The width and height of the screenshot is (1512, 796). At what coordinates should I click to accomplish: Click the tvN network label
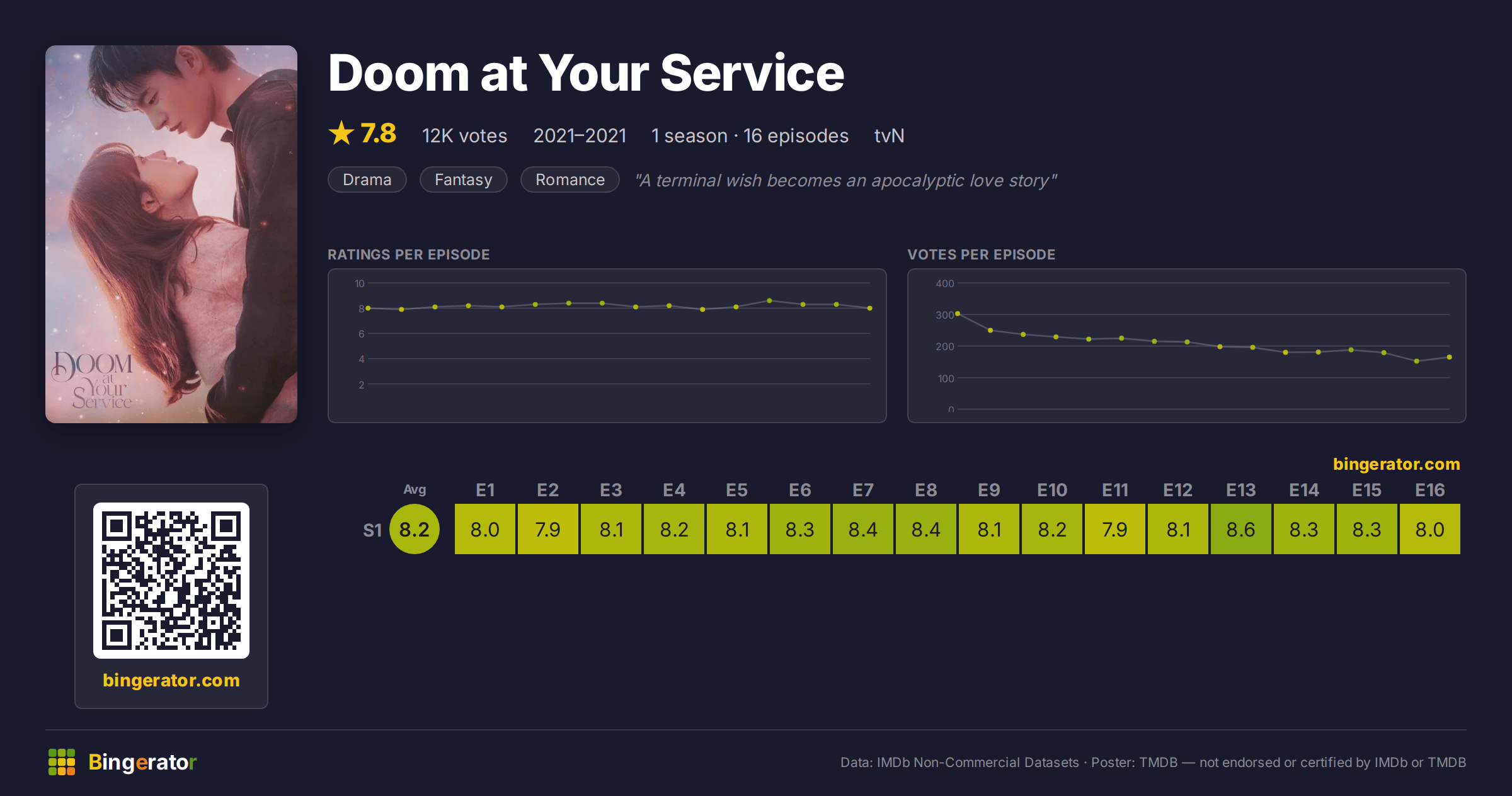pyautogui.click(x=889, y=135)
